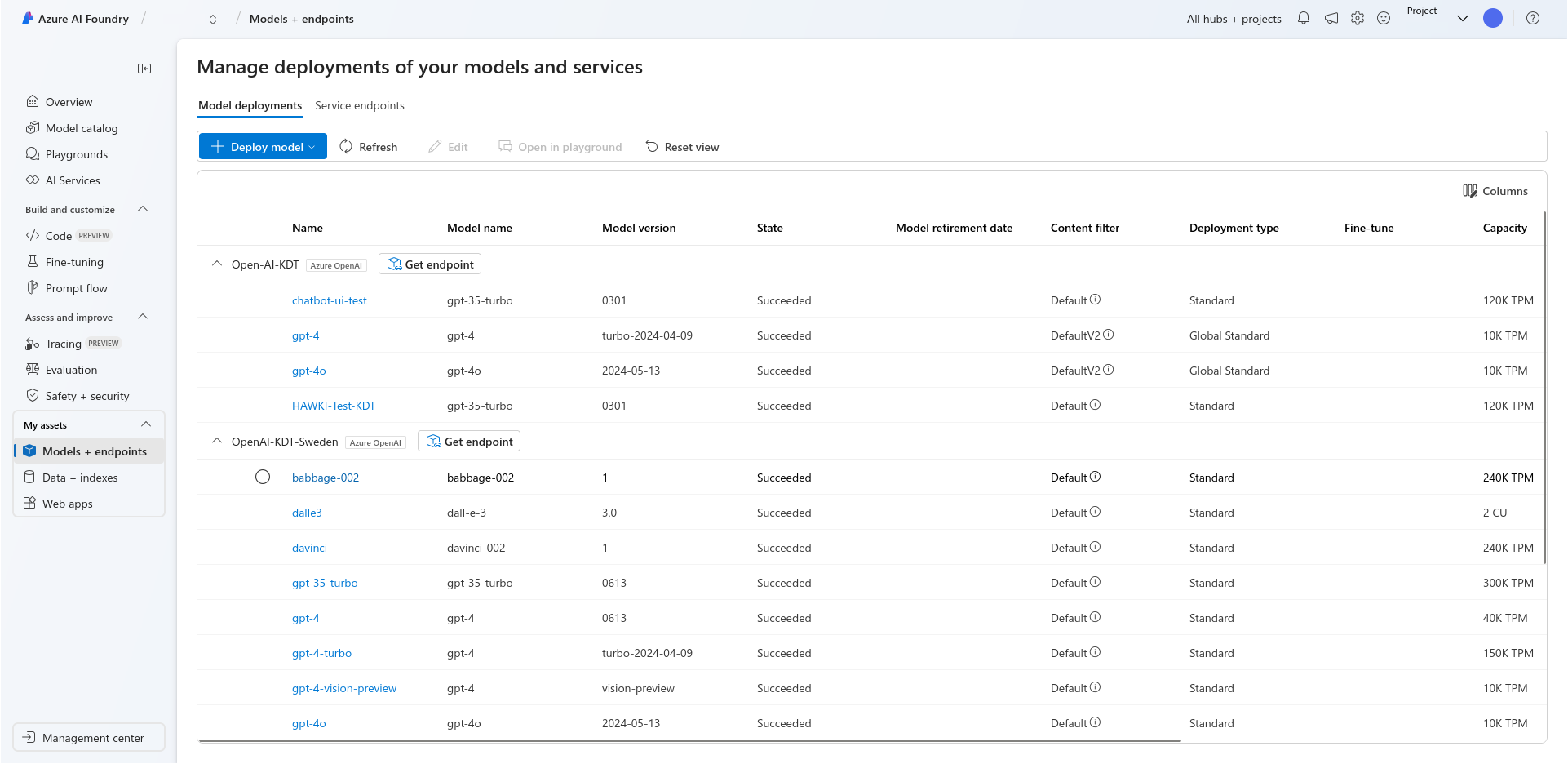This screenshot has height=764, width=1568.
Task: Open the notifications bell icon
Action: [x=1304, y=18]
